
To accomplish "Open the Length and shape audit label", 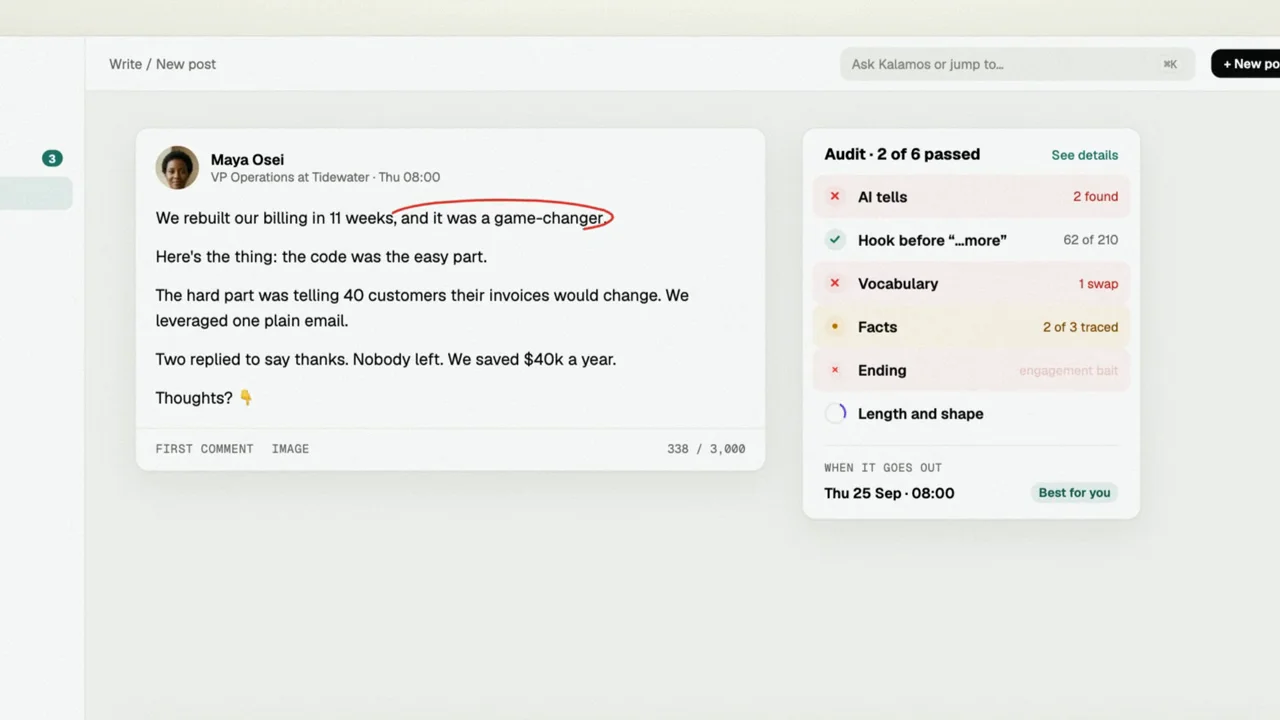I will pos(920,414).
